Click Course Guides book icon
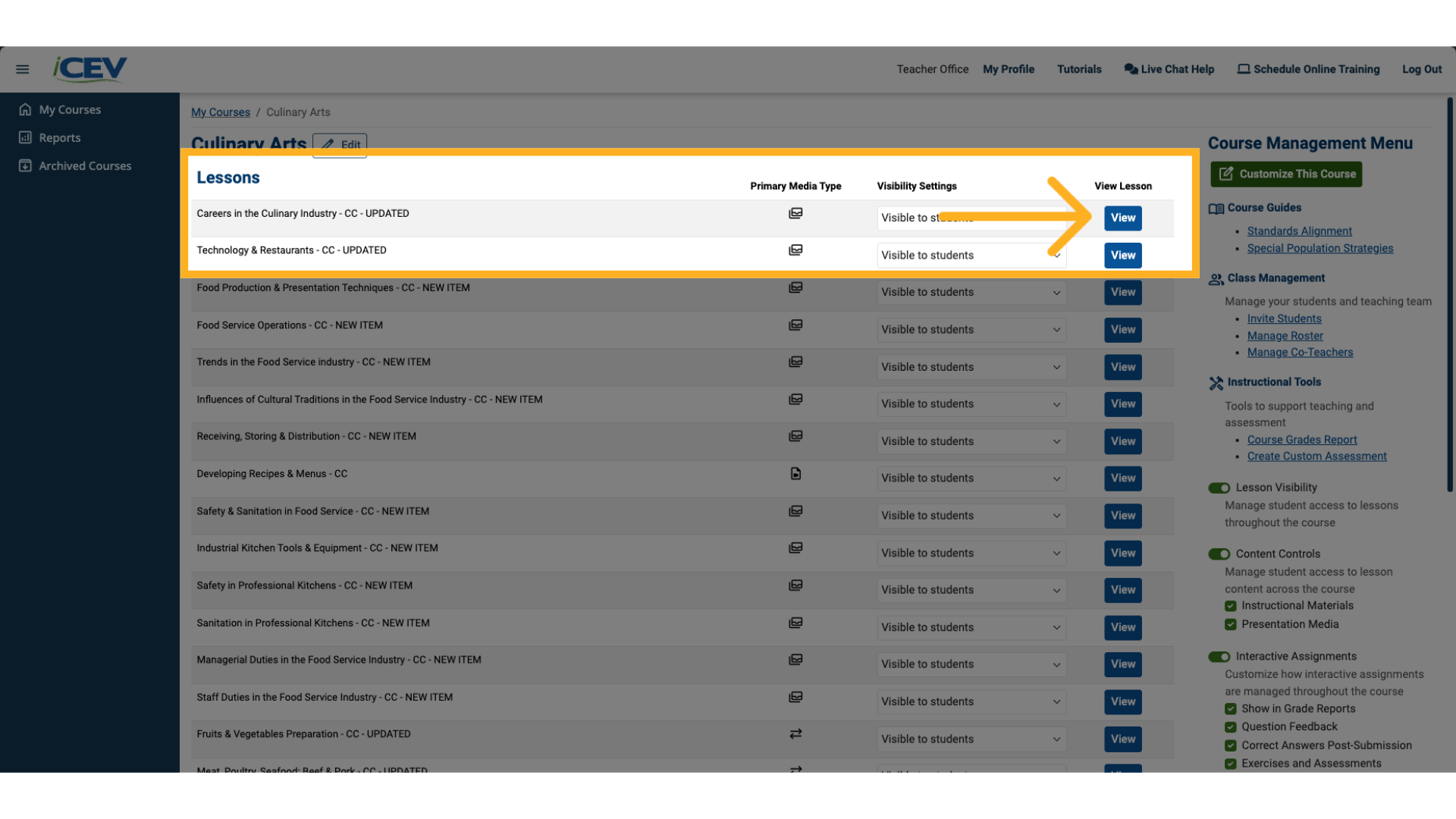Screen dimensions: 1456x819 click(x=1216, y=209)
